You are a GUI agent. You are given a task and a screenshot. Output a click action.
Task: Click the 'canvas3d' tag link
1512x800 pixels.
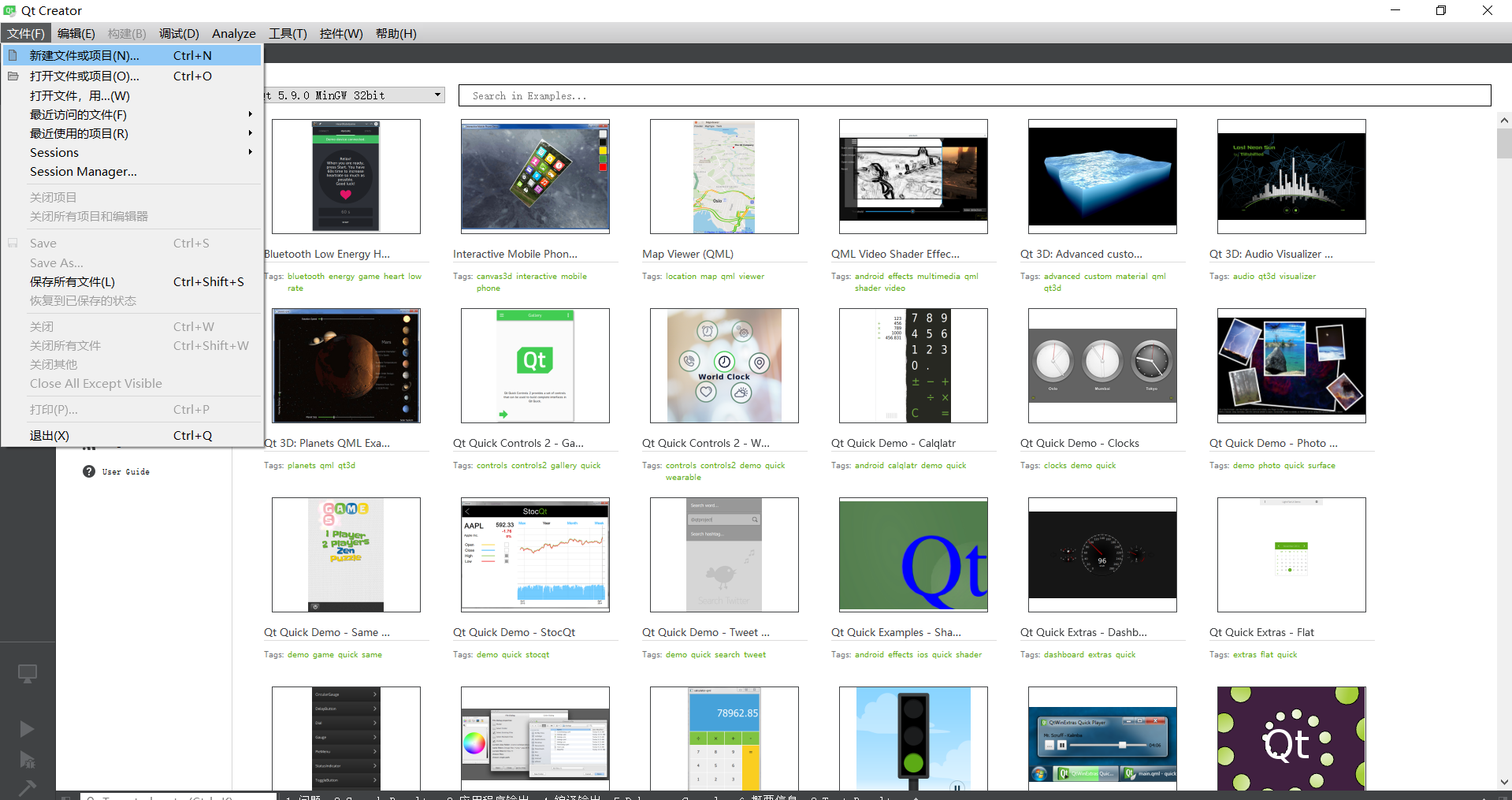coord(494,276)
